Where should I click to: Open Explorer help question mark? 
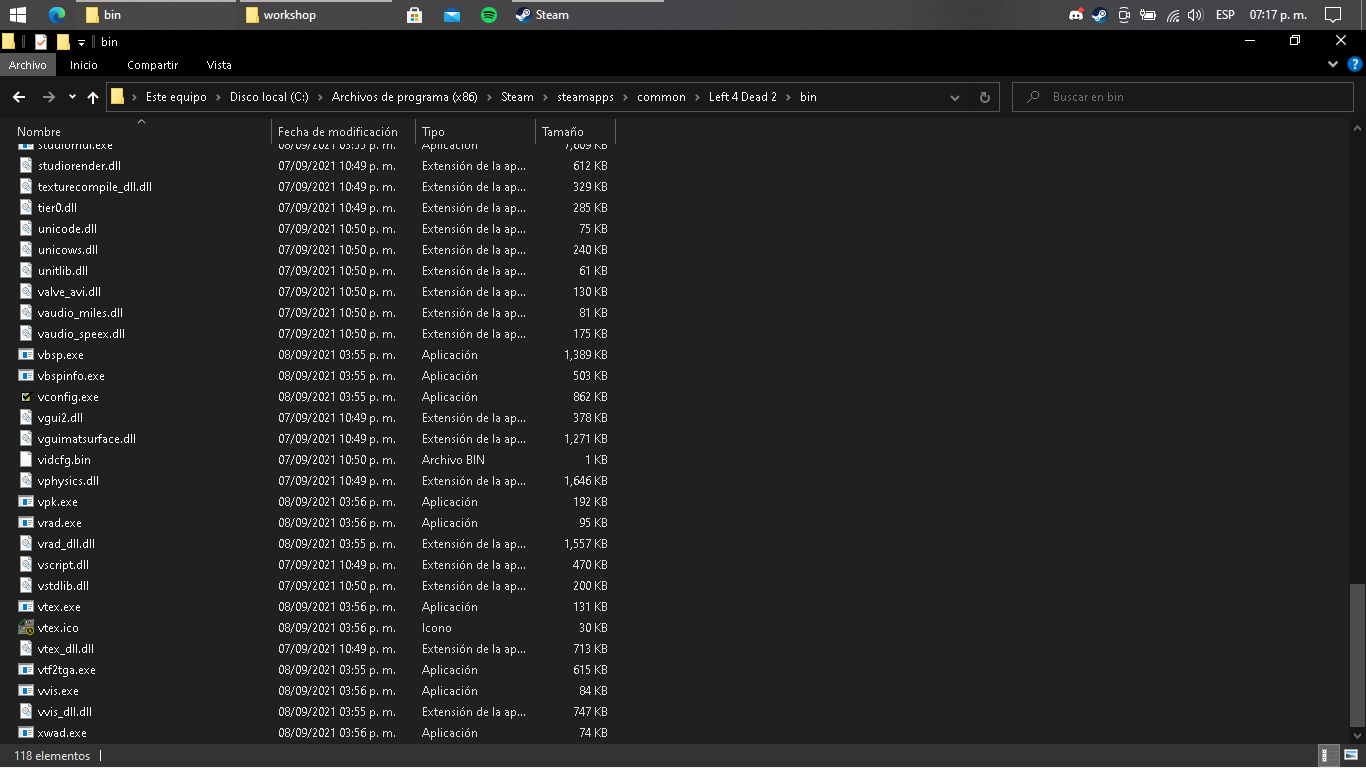(x=1354, y=64)
